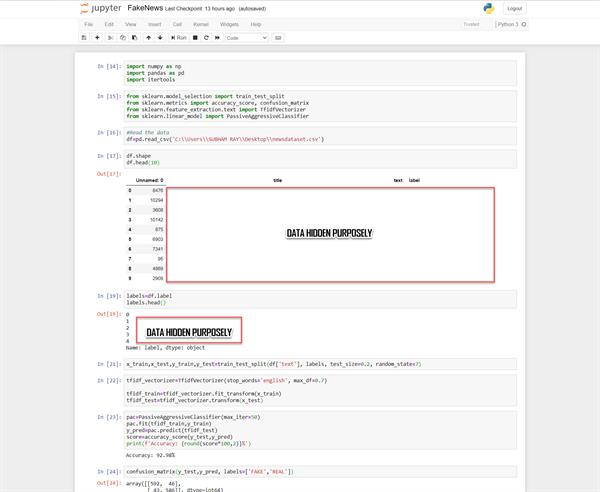Open the File menu
Screen dimensions: 600x492
click(x=88, y=23)
